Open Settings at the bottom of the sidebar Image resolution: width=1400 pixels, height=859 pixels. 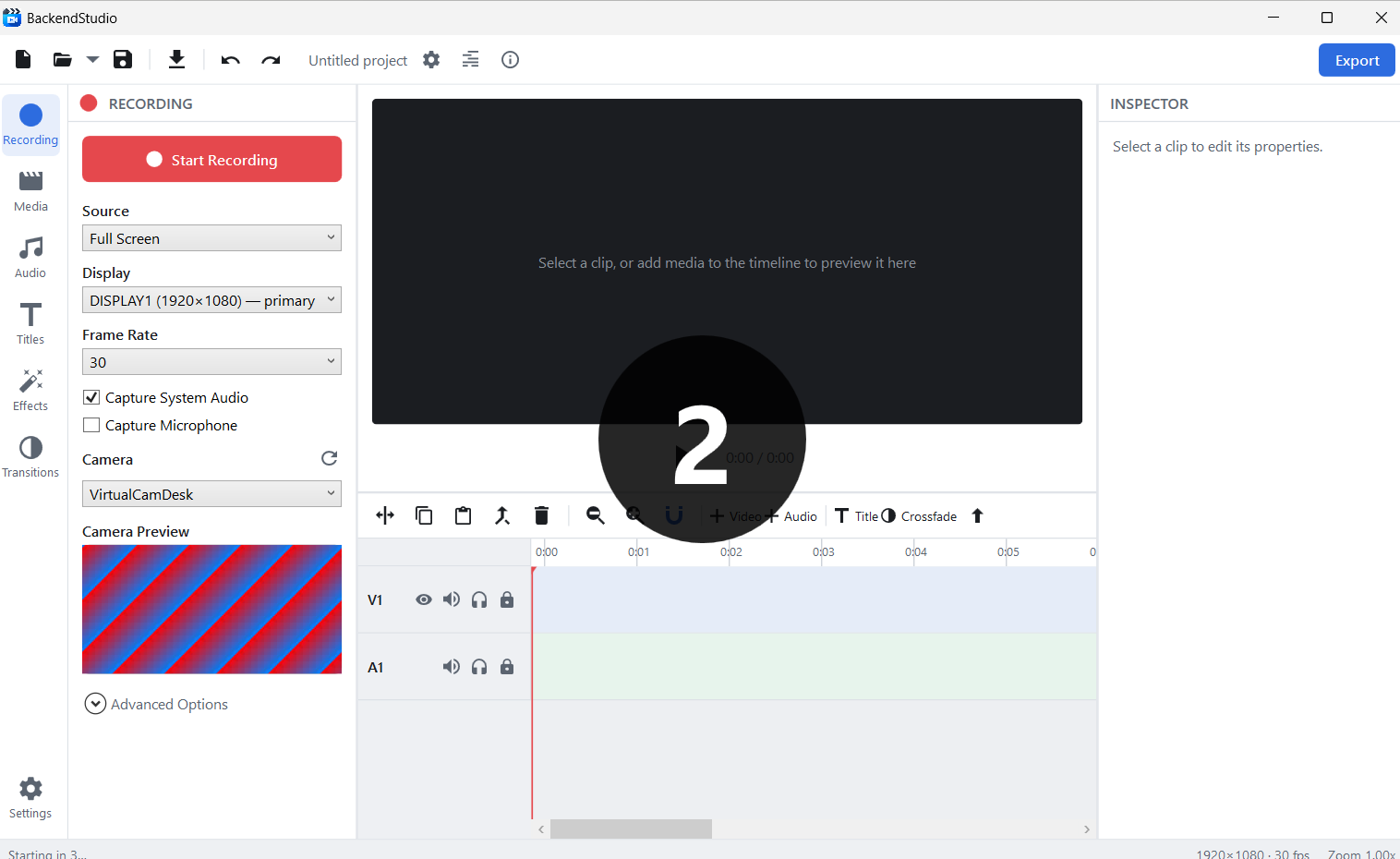[x=30, y=798]
